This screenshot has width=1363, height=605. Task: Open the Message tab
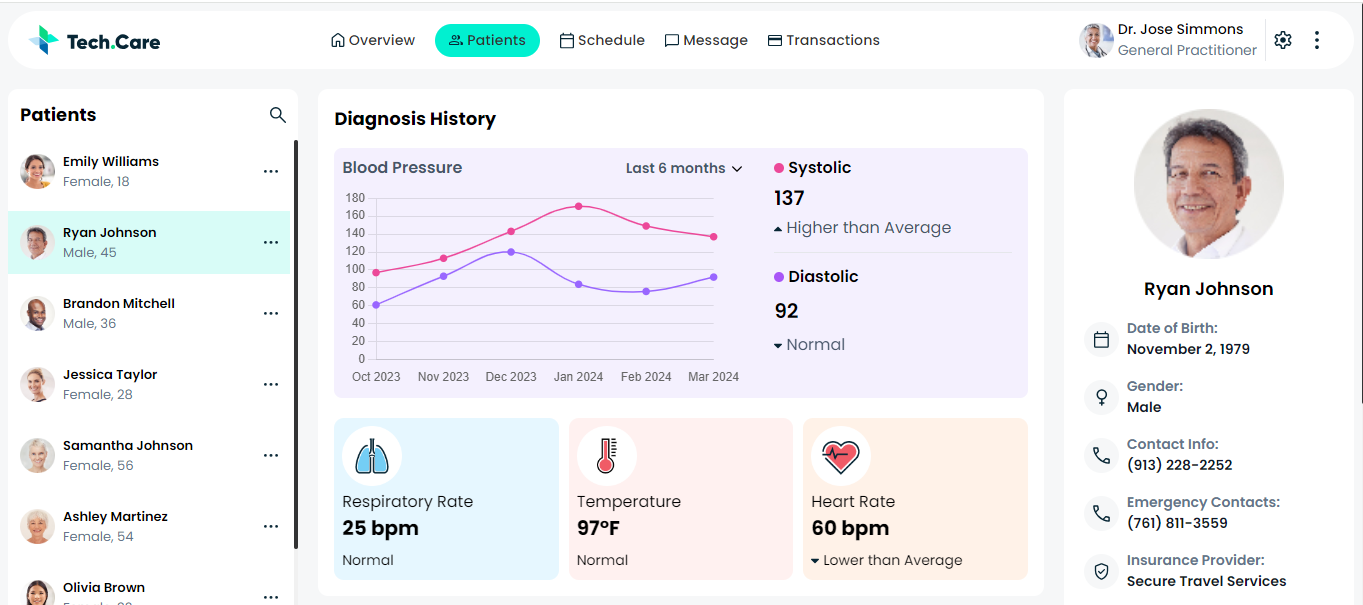click(706, 40)
